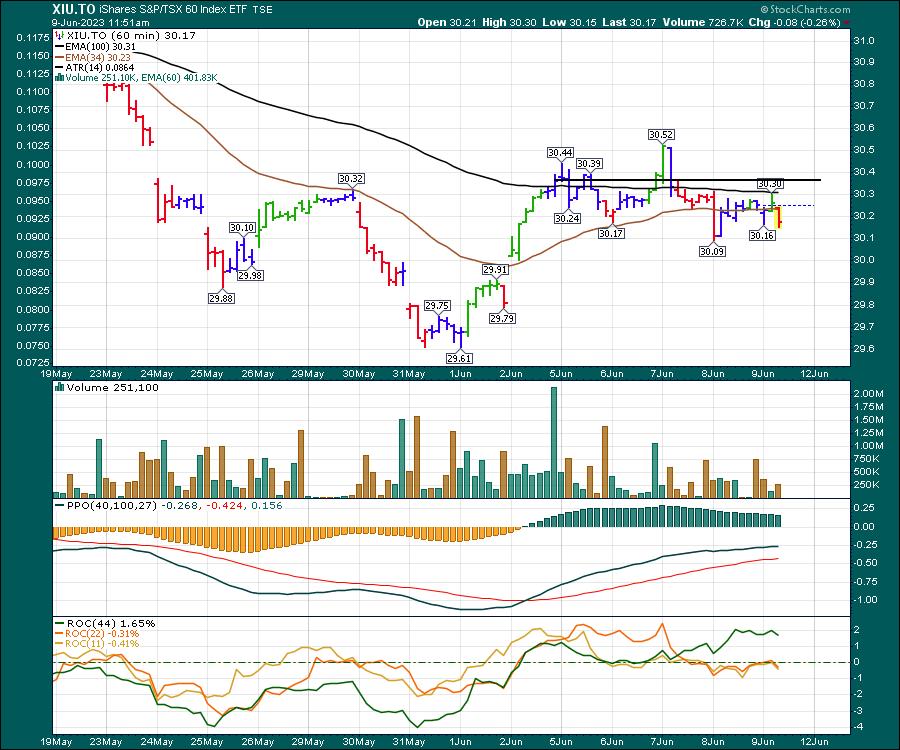Viewport: 900px width, 750px height.
Task: Click the green ROC(44) legend line marker
Action: tap(58, 623)
